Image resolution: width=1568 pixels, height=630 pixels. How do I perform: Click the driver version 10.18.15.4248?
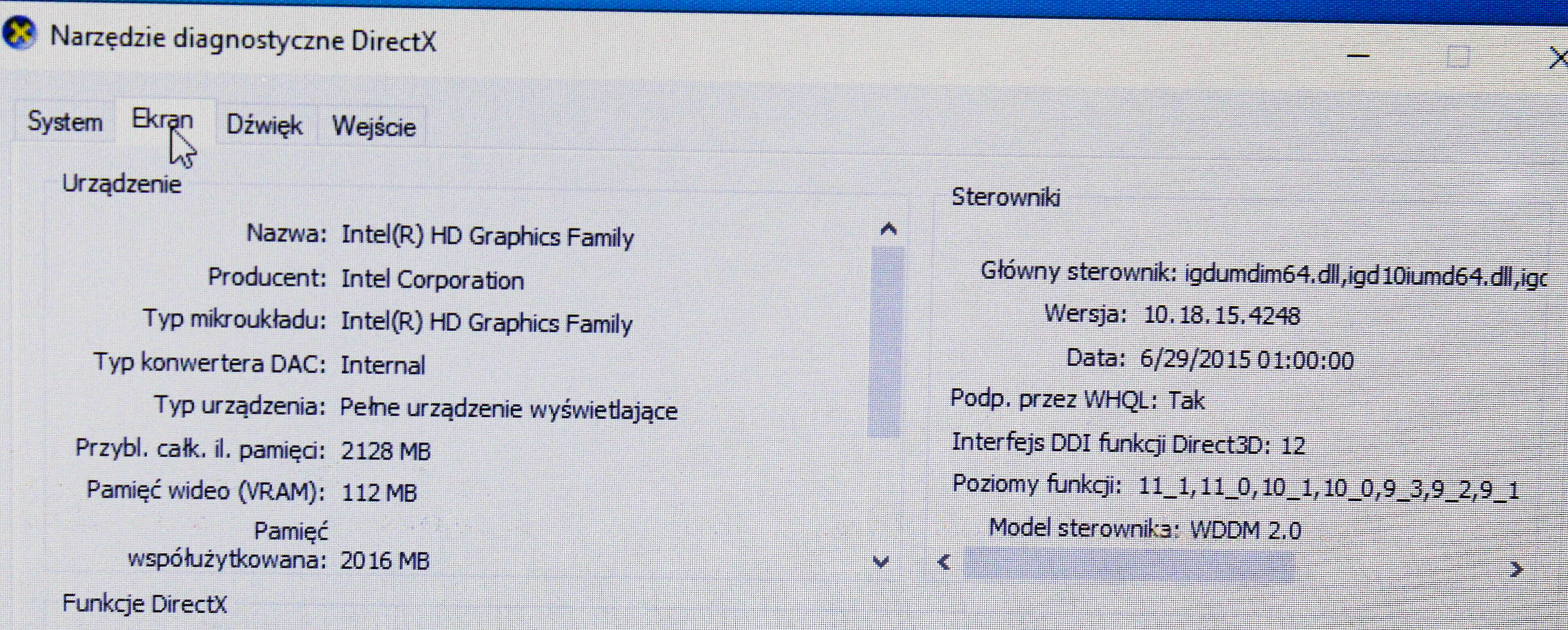[1222, 316]
